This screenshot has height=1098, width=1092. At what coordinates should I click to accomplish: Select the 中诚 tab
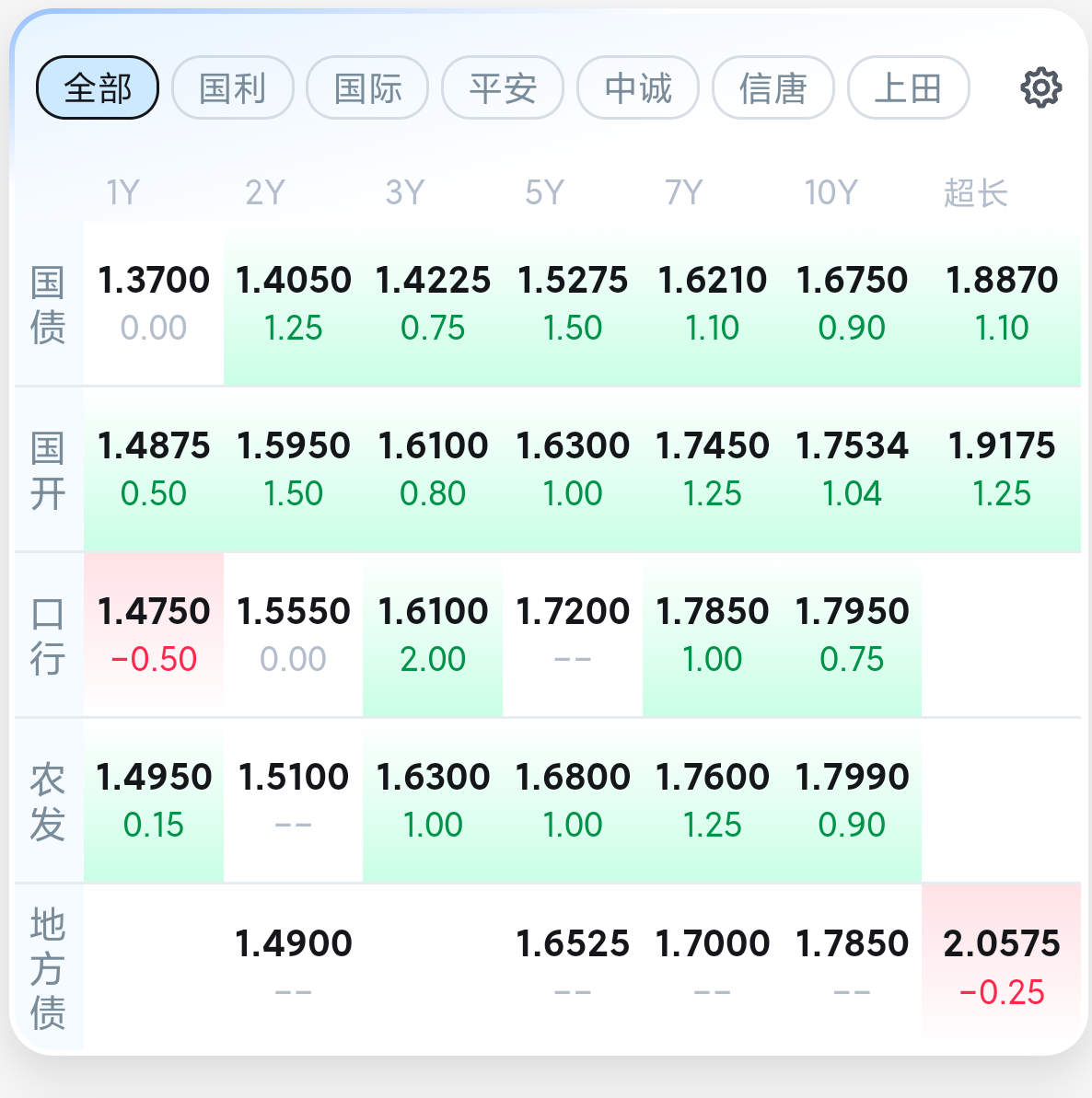(638, 88)
